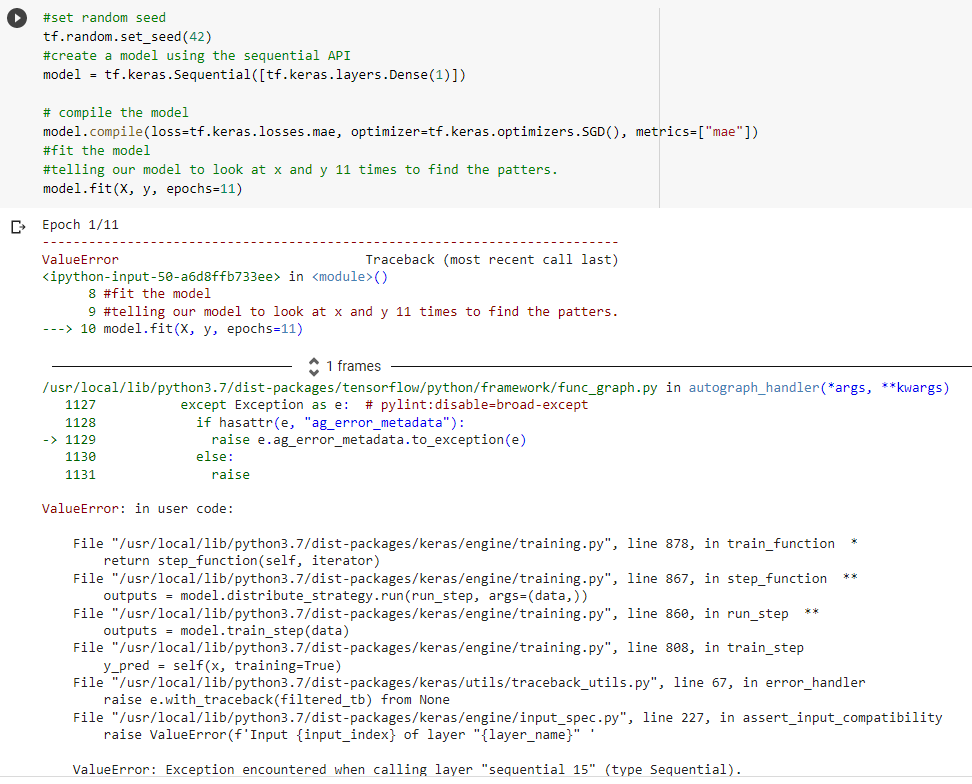Click the down chevron beside 1 frames
This screenshot has height=784, width=972.
pos(313,370)
